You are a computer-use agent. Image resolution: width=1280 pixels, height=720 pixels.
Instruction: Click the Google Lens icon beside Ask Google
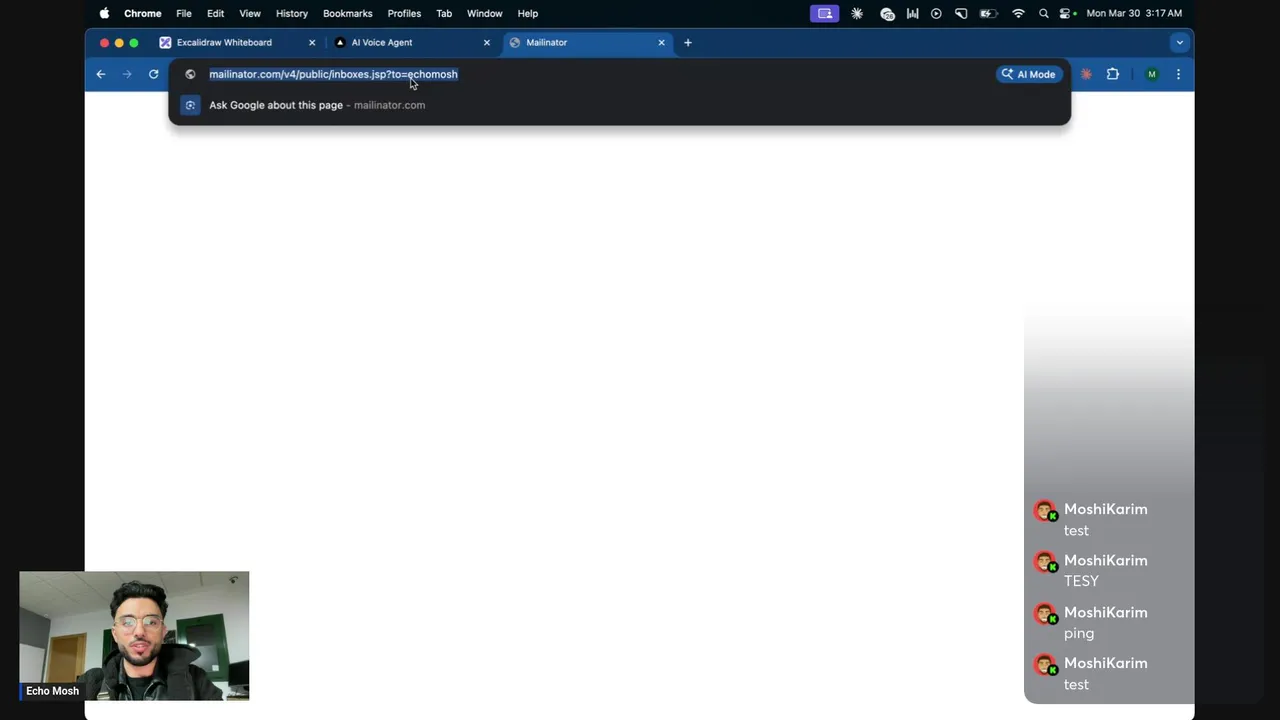click(x=190, y=105)
